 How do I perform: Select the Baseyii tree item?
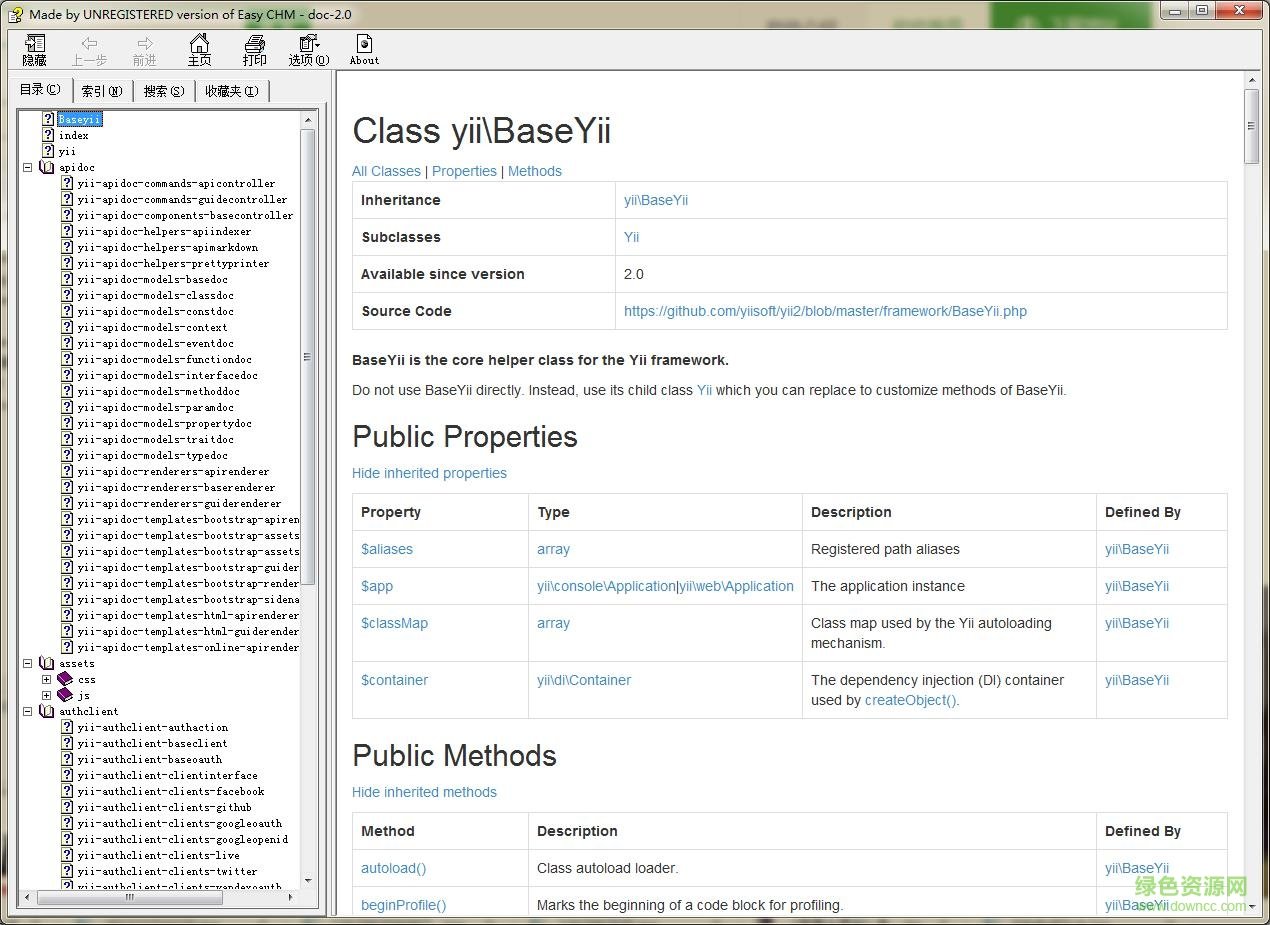pyautogui.click(x=79, y=119)
